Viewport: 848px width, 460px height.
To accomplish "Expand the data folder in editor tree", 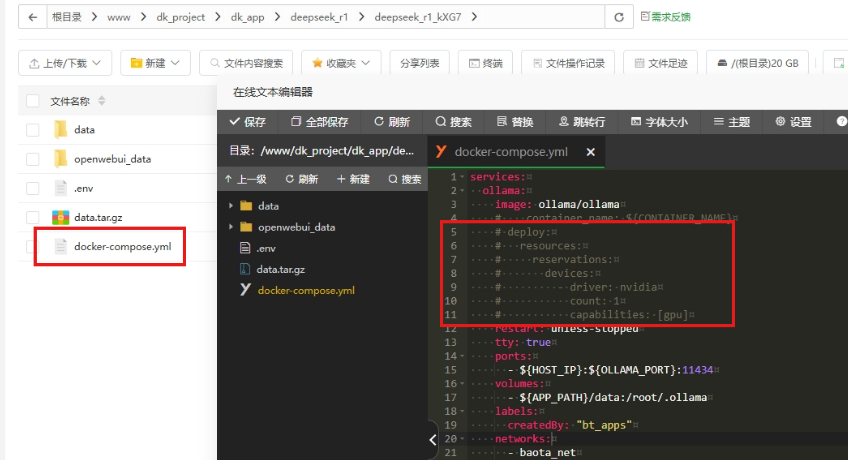I will tap(232, 206).
